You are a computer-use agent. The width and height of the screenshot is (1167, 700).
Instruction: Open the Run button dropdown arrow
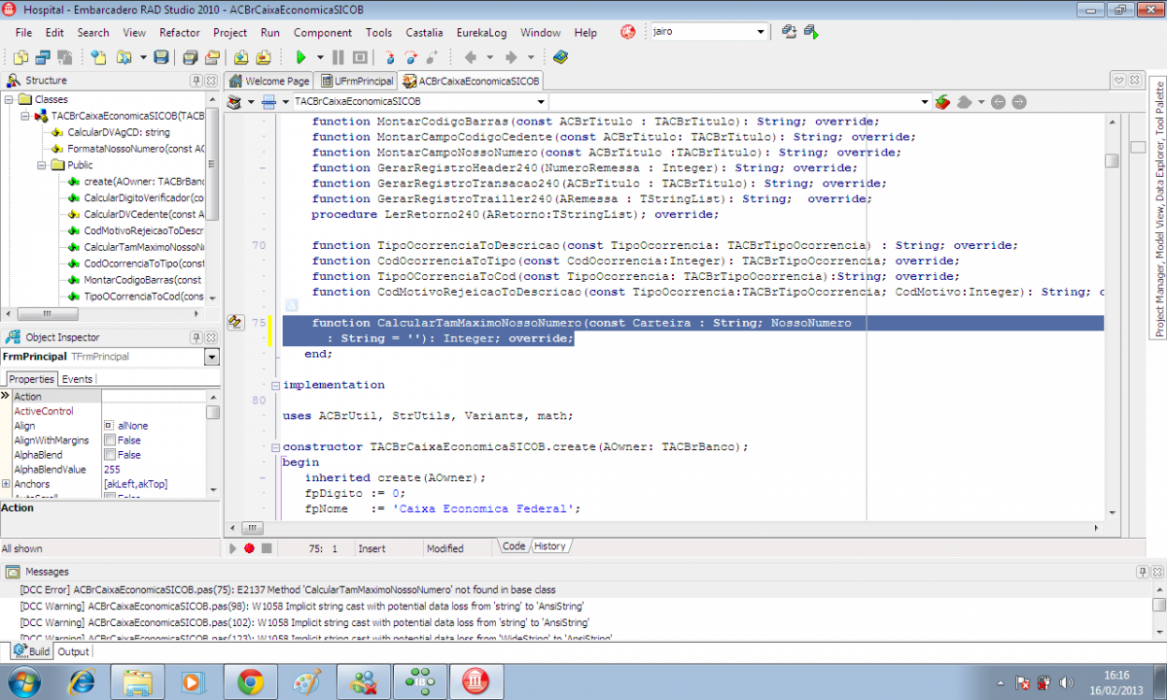[320, 57]
